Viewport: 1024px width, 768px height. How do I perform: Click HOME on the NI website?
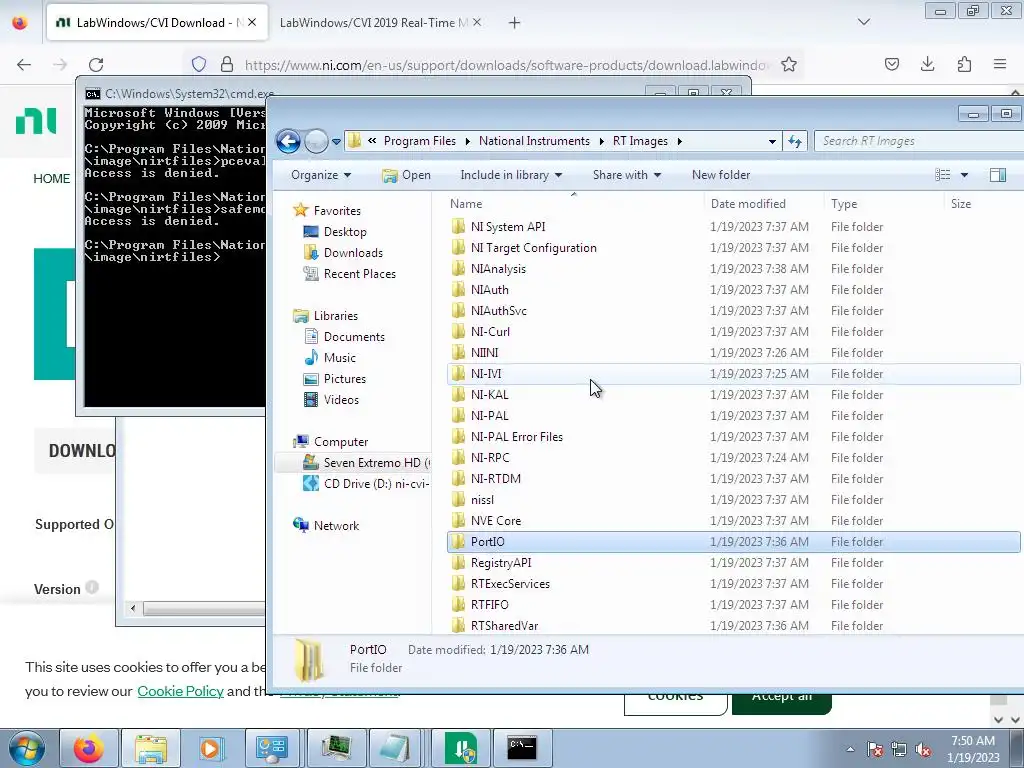(x=52, y=179)
